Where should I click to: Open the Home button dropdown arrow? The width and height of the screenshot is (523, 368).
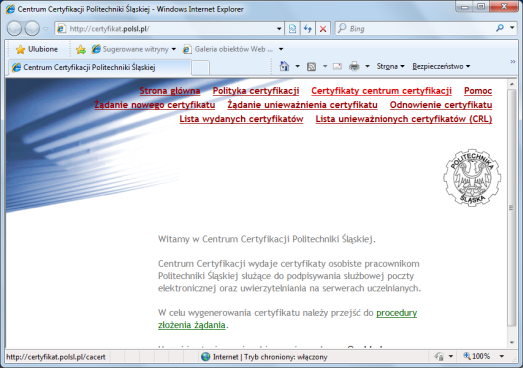click(298, 66)
